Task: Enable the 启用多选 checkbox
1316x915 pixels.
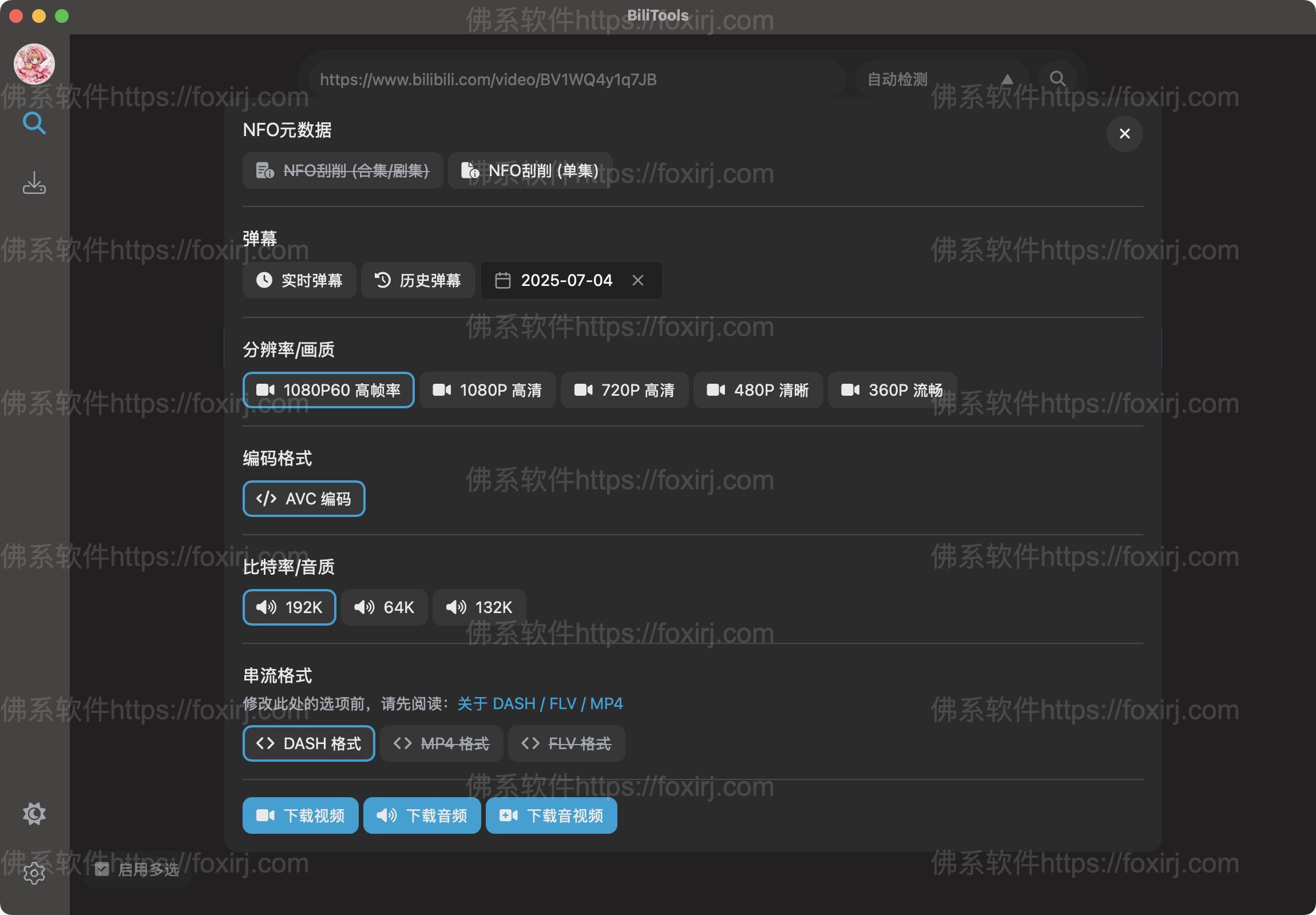Action: coord(102,870)
